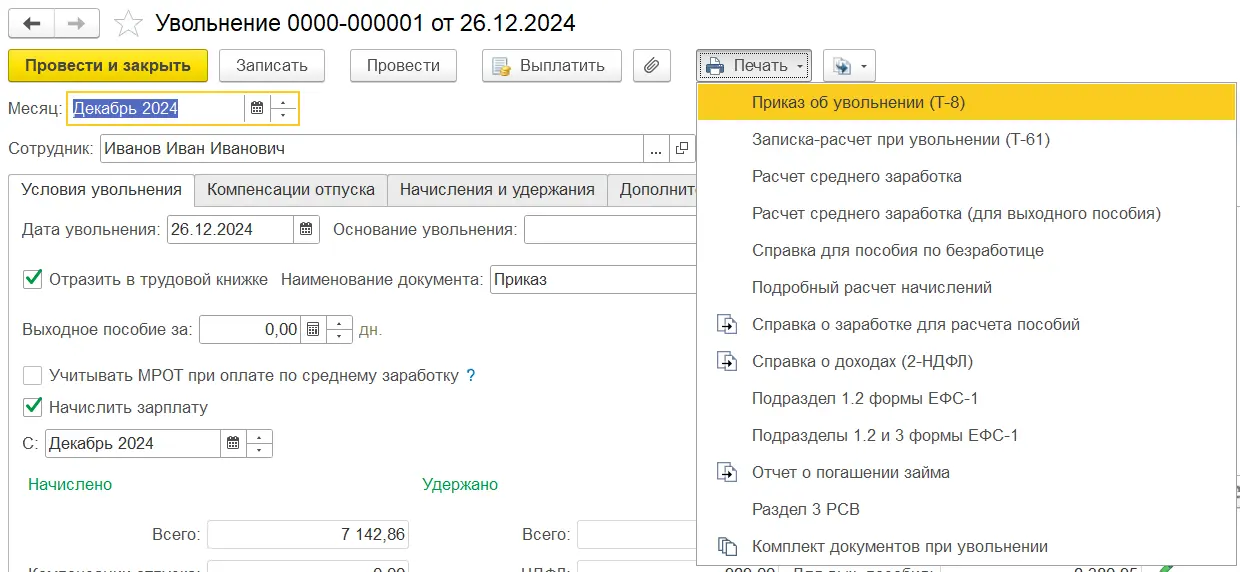The image size is (1240, 572).
Task: Enable Учитывать МРОТ при оплате checkbox
Action: (33, 376)
